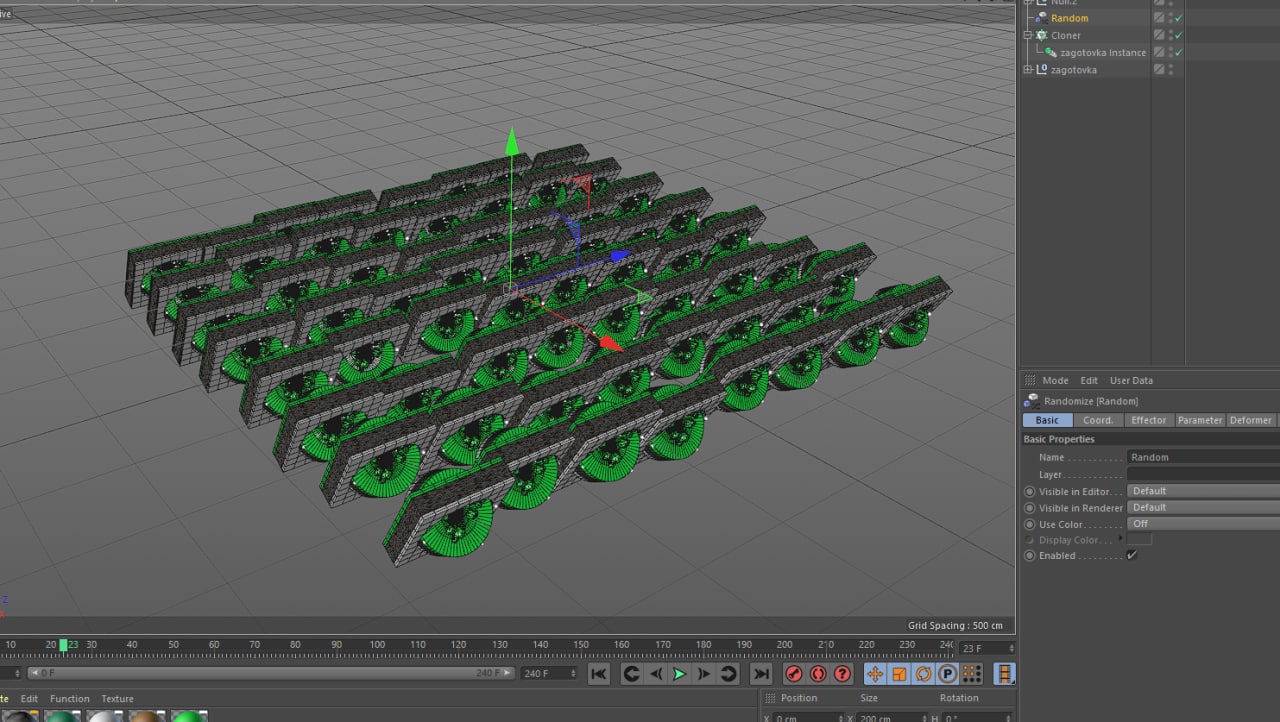Image resolution: width=1280 pixels, height=722 pixels.
Task: Toggle Parameter keyframing P icon
Action: [947, 674]
